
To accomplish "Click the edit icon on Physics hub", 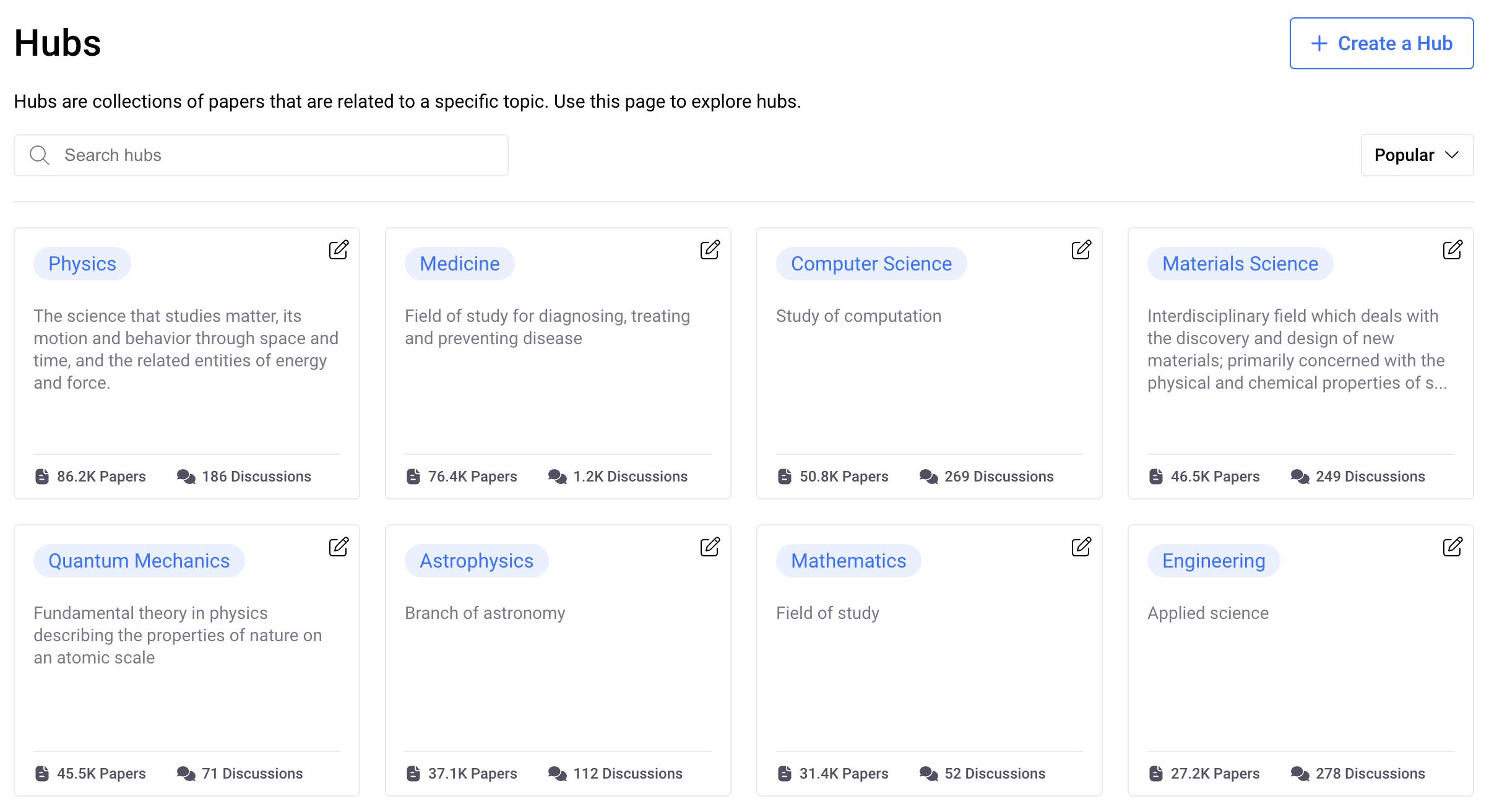I will (x=339, y=249).
